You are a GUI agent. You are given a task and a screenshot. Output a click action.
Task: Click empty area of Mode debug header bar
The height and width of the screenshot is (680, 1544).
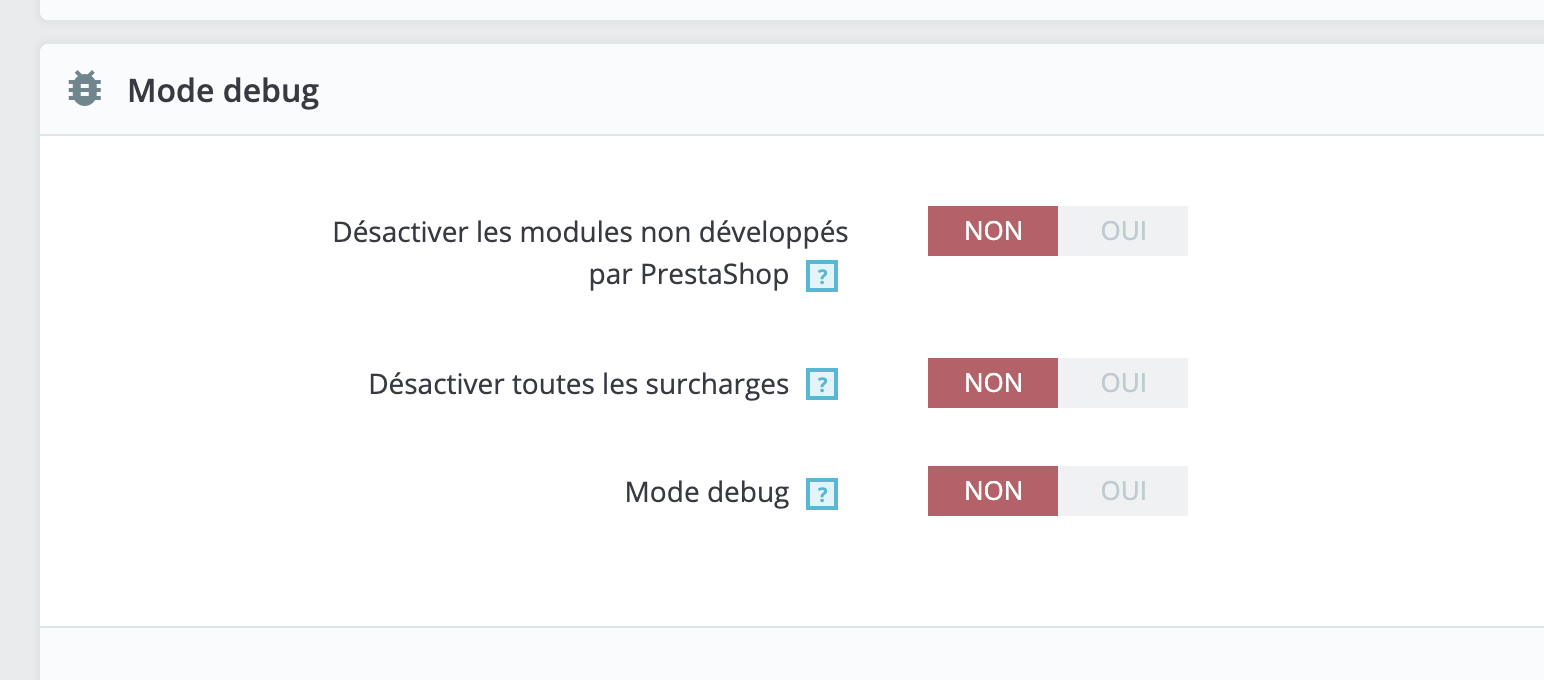tap(900, 90)
